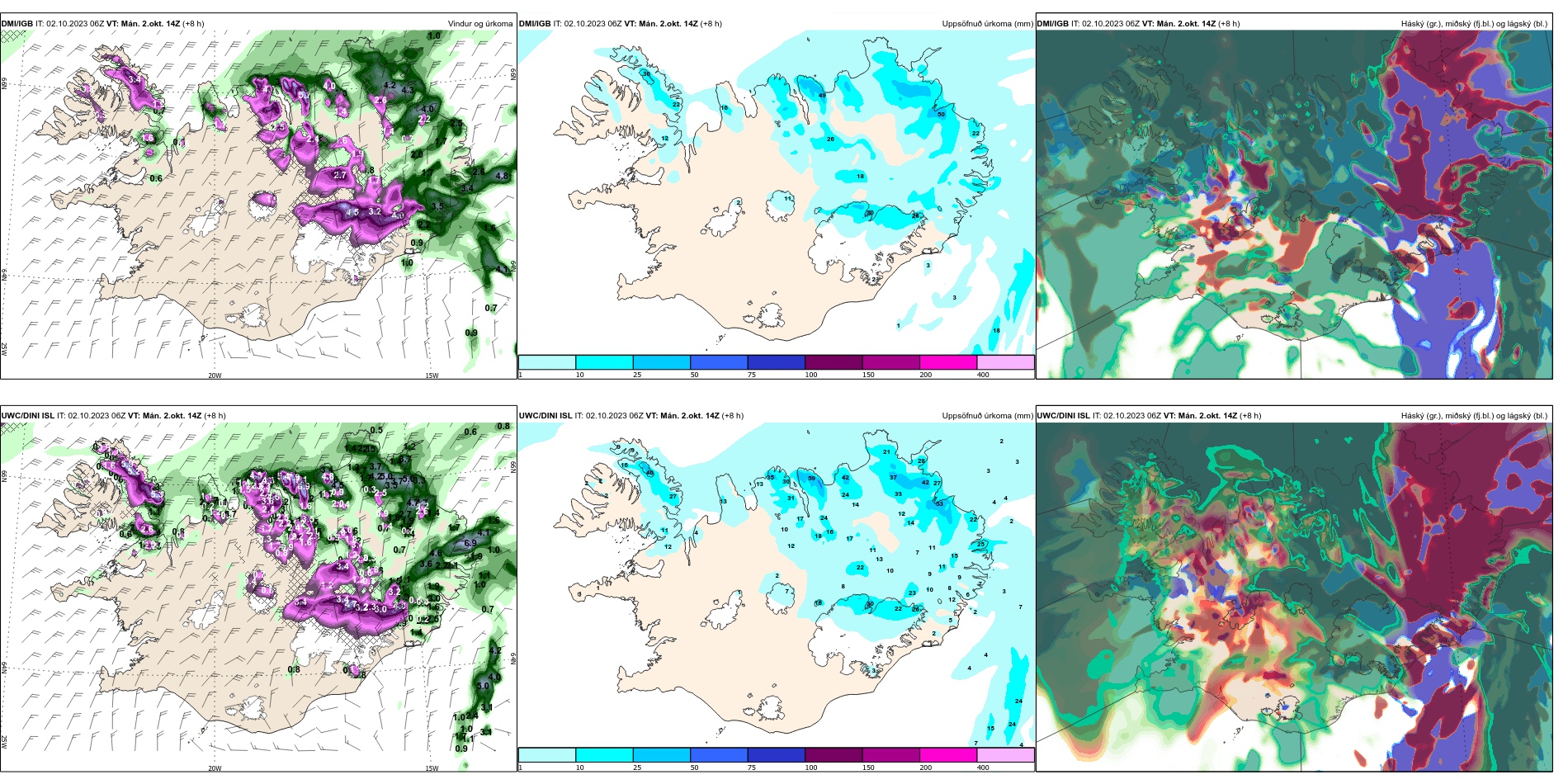Click the '49' value on the DMI/IGB accumulated precipitation map

pos(822,96)
